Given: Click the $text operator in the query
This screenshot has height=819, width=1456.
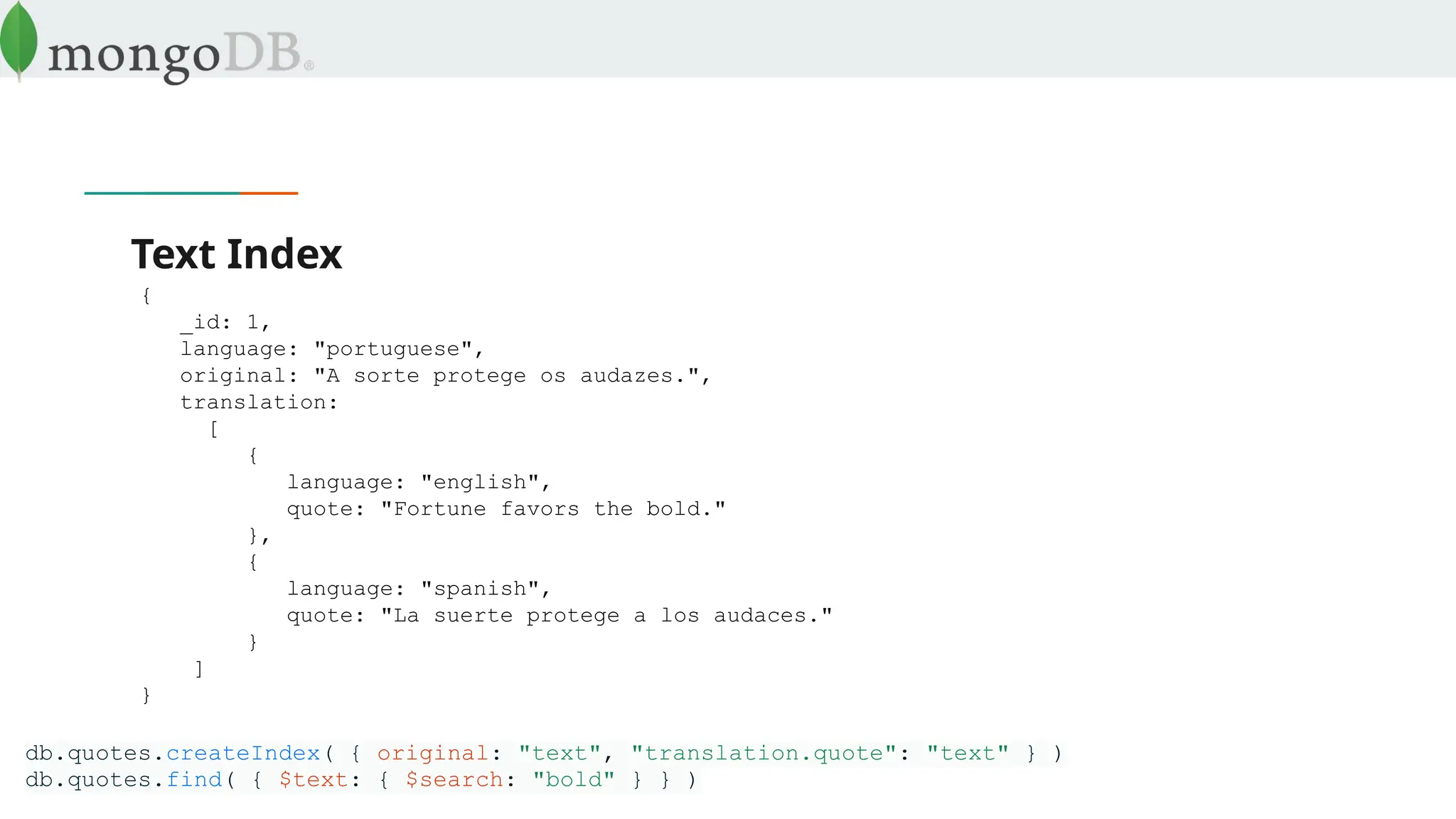Looking at the screenshot, I should pyautogui.click(x=314, y=780).
